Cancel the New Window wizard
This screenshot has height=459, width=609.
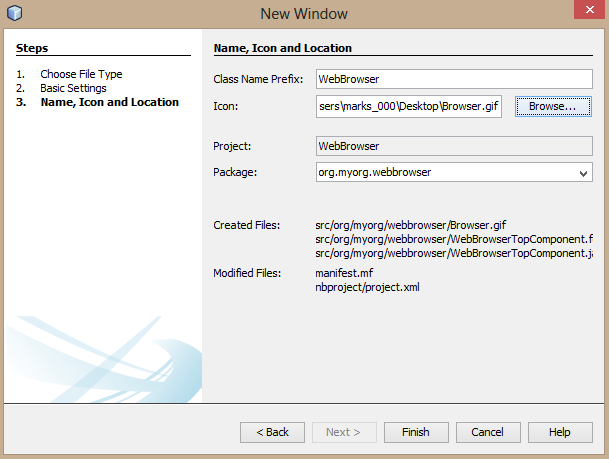(x=488, y=432)
